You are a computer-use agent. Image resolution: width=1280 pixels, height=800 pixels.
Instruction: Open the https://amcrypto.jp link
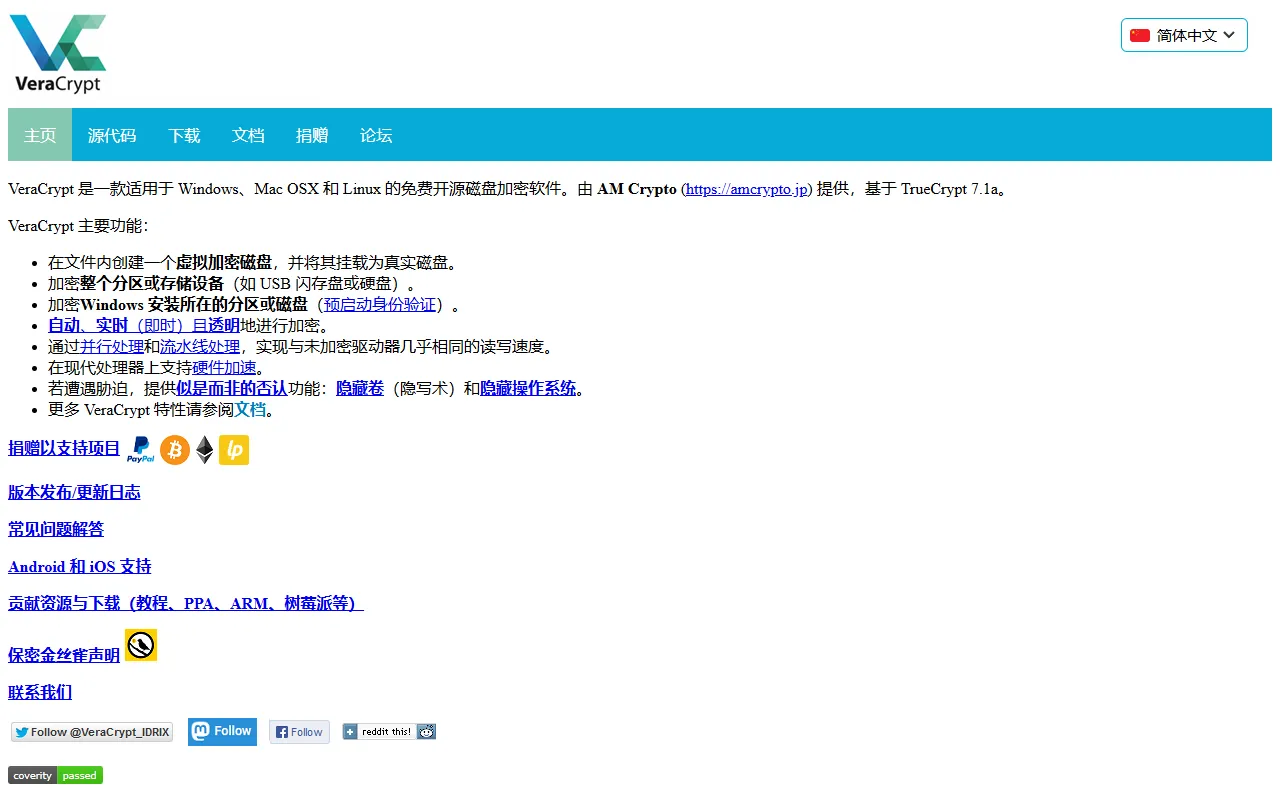[747, 189]
